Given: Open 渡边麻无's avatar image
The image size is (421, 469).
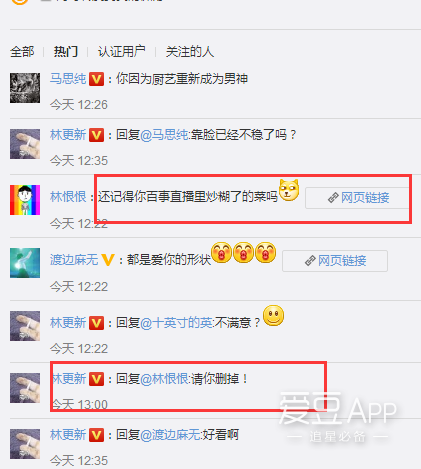Looking at the screenshot, I should (25, 263).
